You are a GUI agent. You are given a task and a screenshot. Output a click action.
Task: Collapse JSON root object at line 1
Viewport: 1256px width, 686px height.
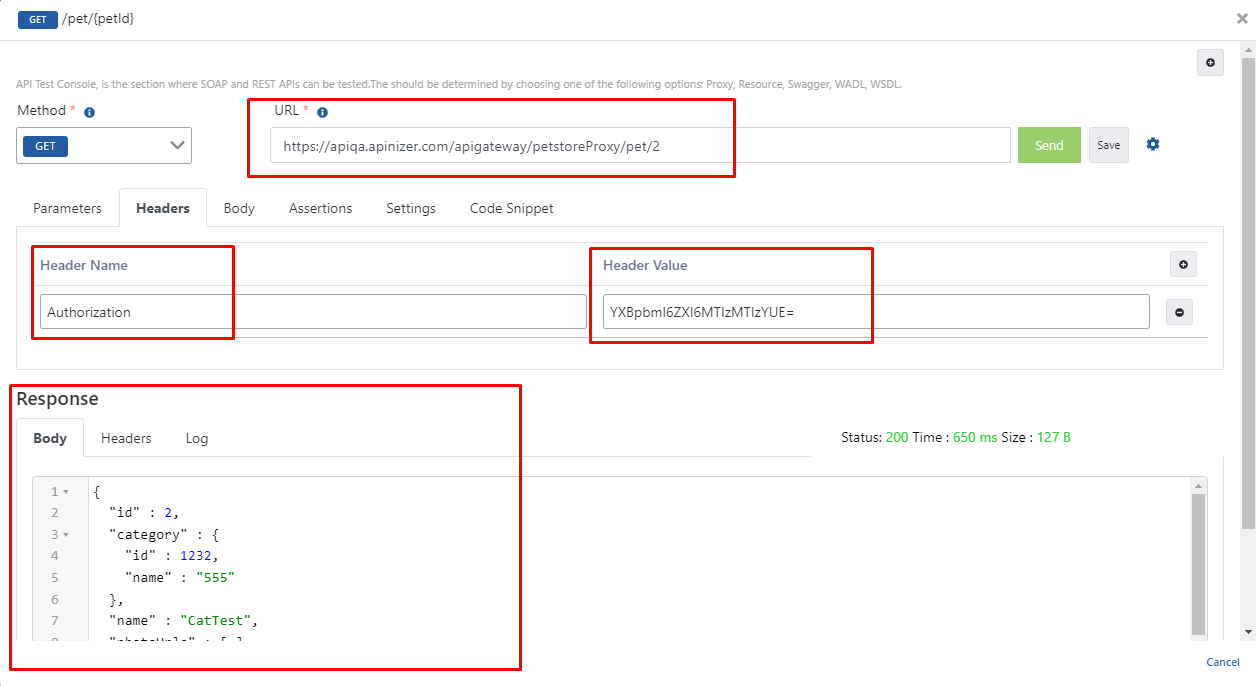point(66,492)
